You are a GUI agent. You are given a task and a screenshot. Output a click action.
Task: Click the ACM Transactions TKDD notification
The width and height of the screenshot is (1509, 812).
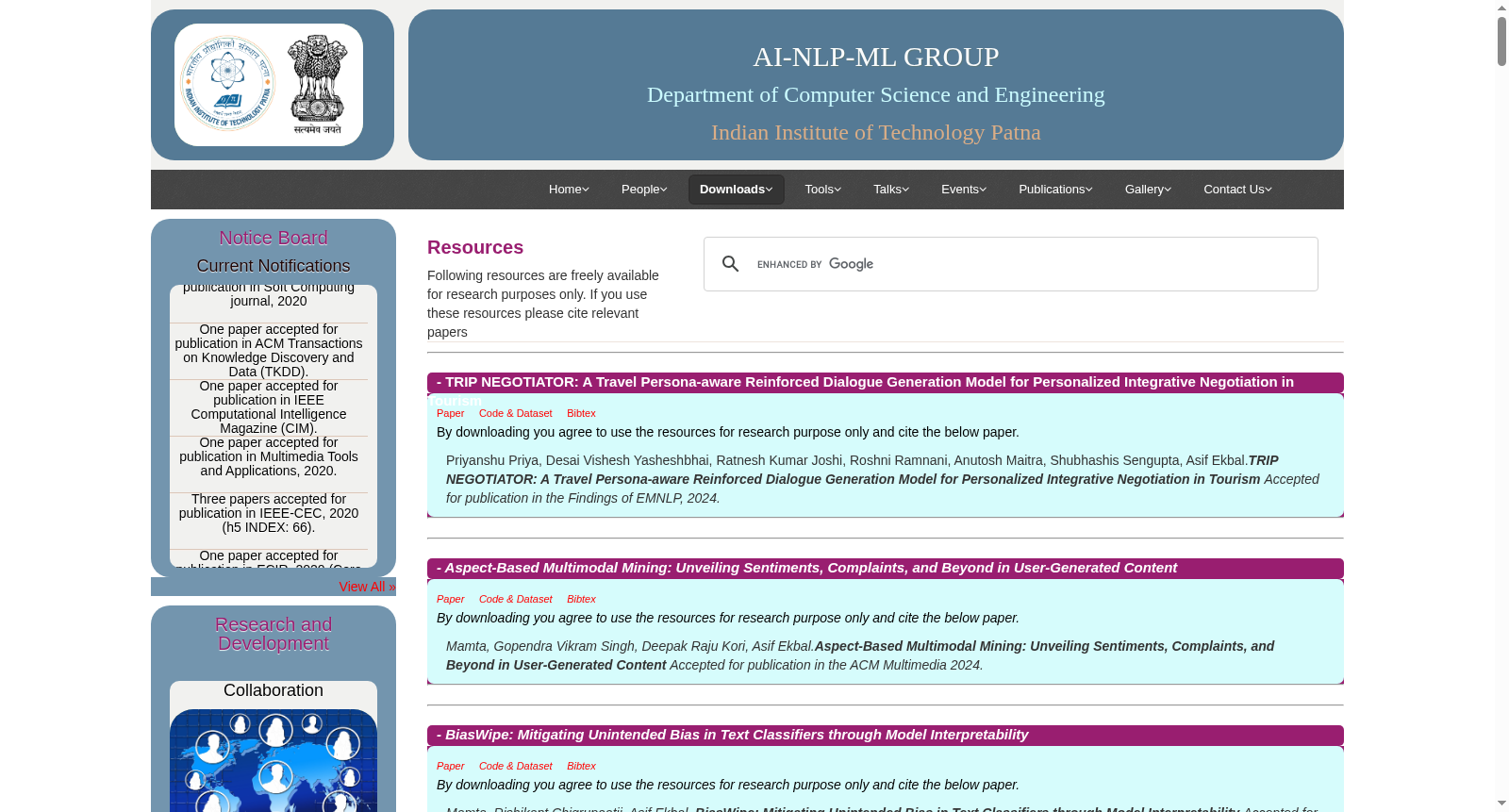269,351
